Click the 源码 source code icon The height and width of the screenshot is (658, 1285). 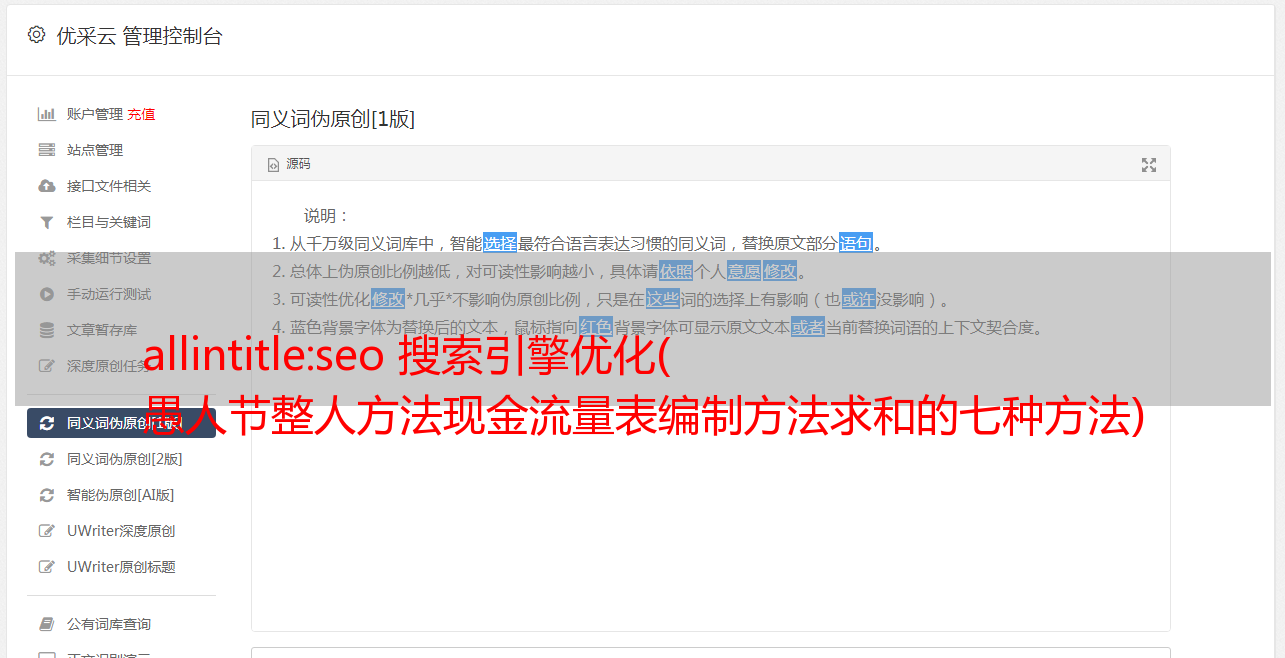pyautogui.click(x=273, y=165)
